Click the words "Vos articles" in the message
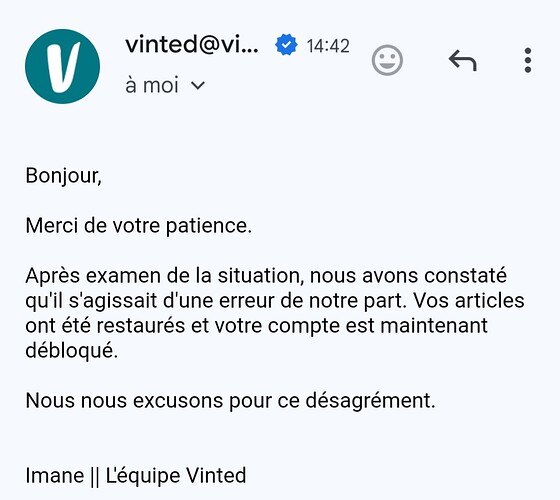Viewport: 560px width, 500px height. coord(469,301)
